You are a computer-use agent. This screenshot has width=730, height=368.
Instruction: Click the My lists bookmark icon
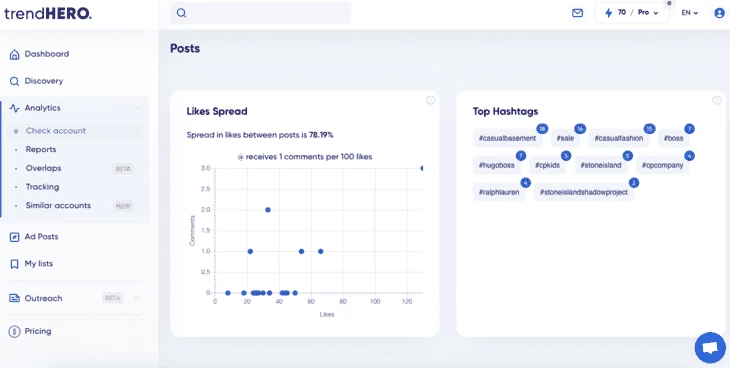(14, 264)
